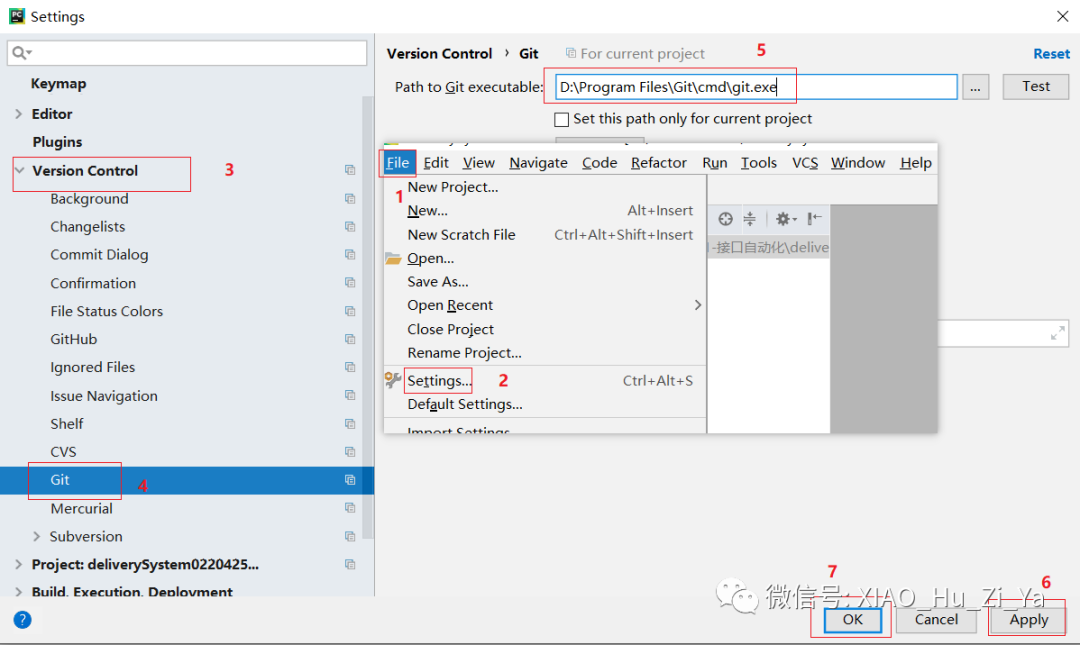Click the project-level icon beside GitHub
The width and height of the screenshot is (1080, 645).
(350, 339)
